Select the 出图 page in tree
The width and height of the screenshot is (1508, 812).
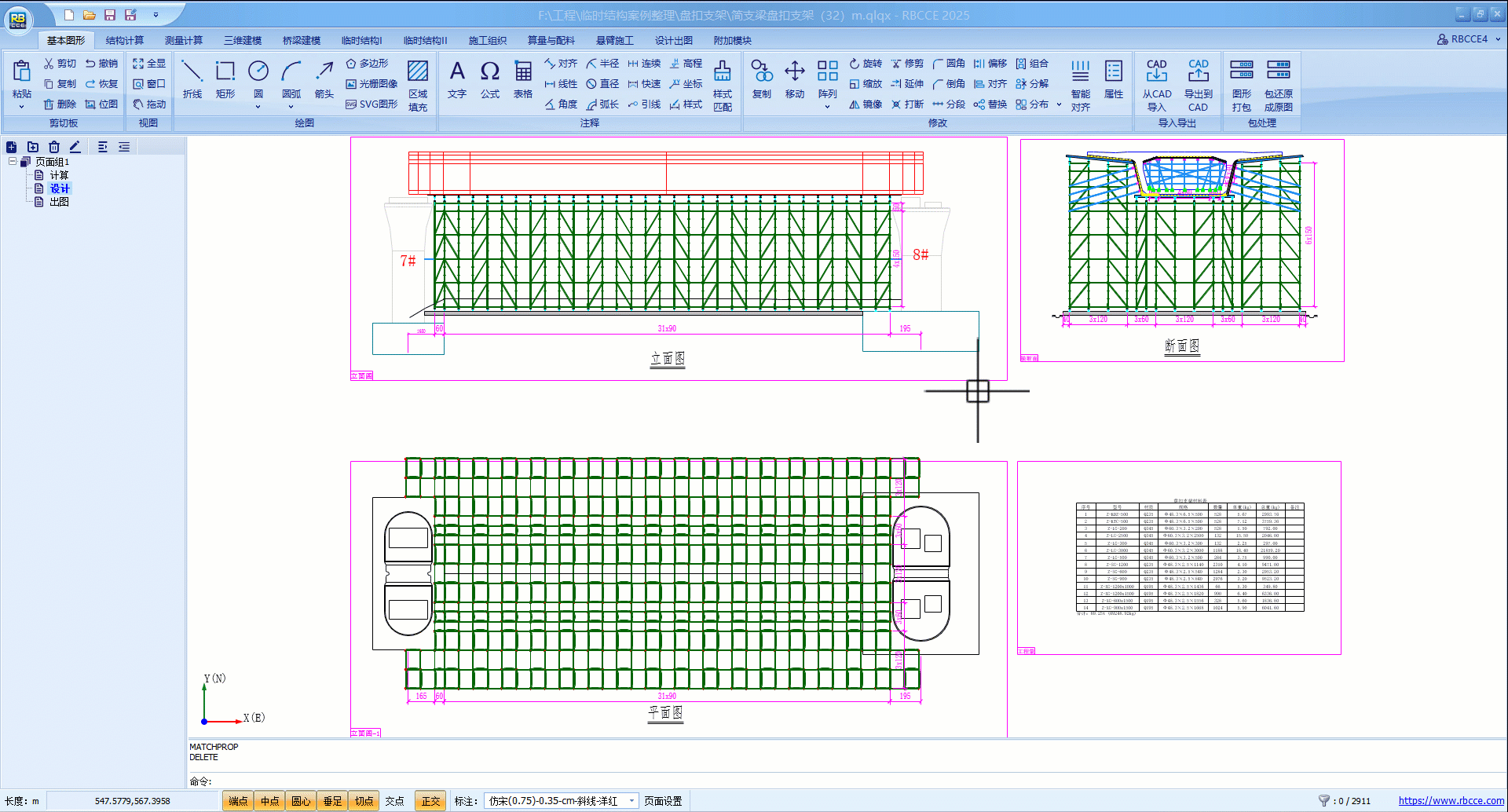tap(59, 202)
